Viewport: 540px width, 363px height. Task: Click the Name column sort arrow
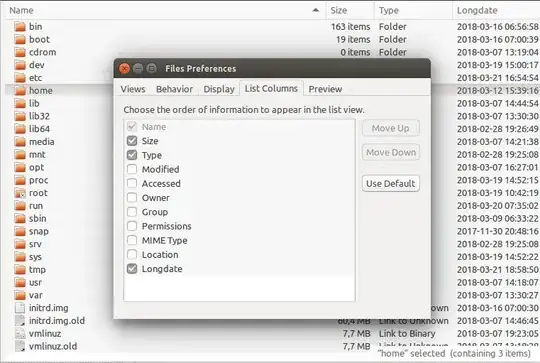[315, 10]
